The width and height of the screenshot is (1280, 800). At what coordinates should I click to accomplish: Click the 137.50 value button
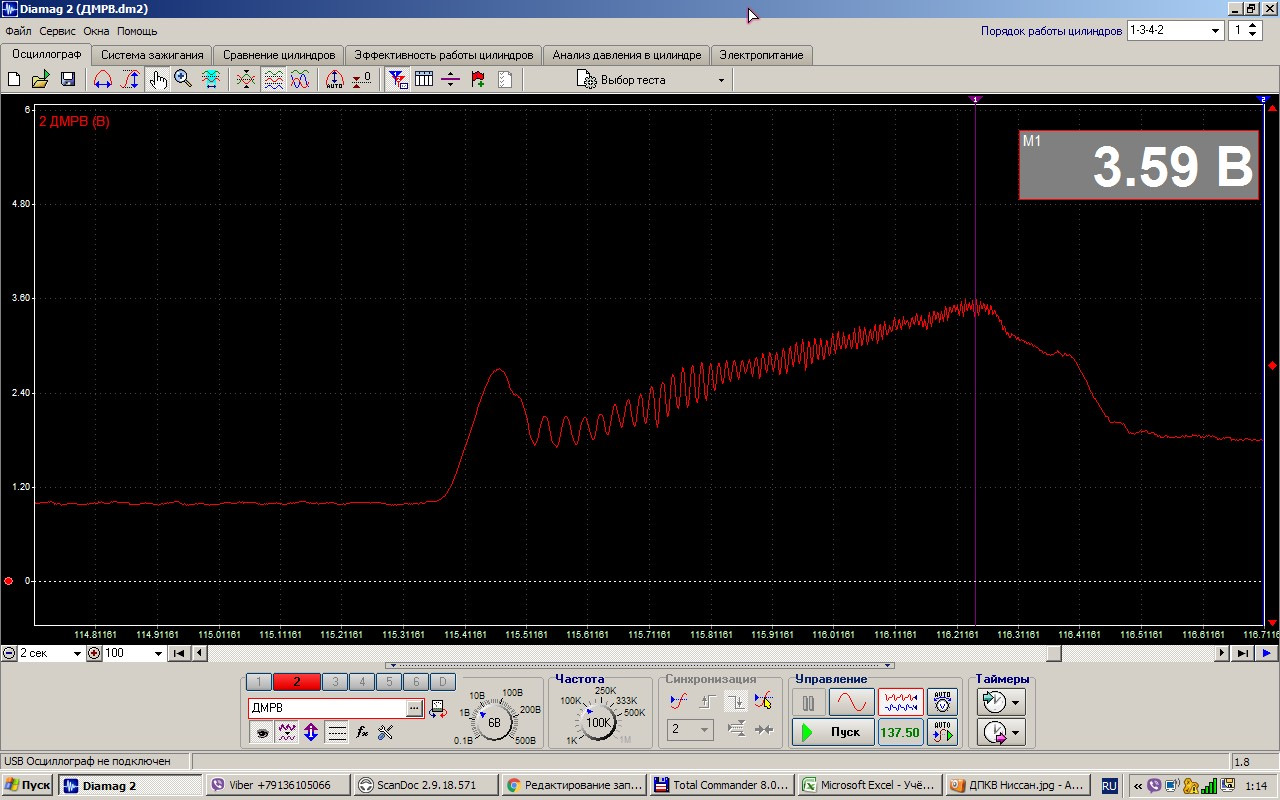(900, 733)
